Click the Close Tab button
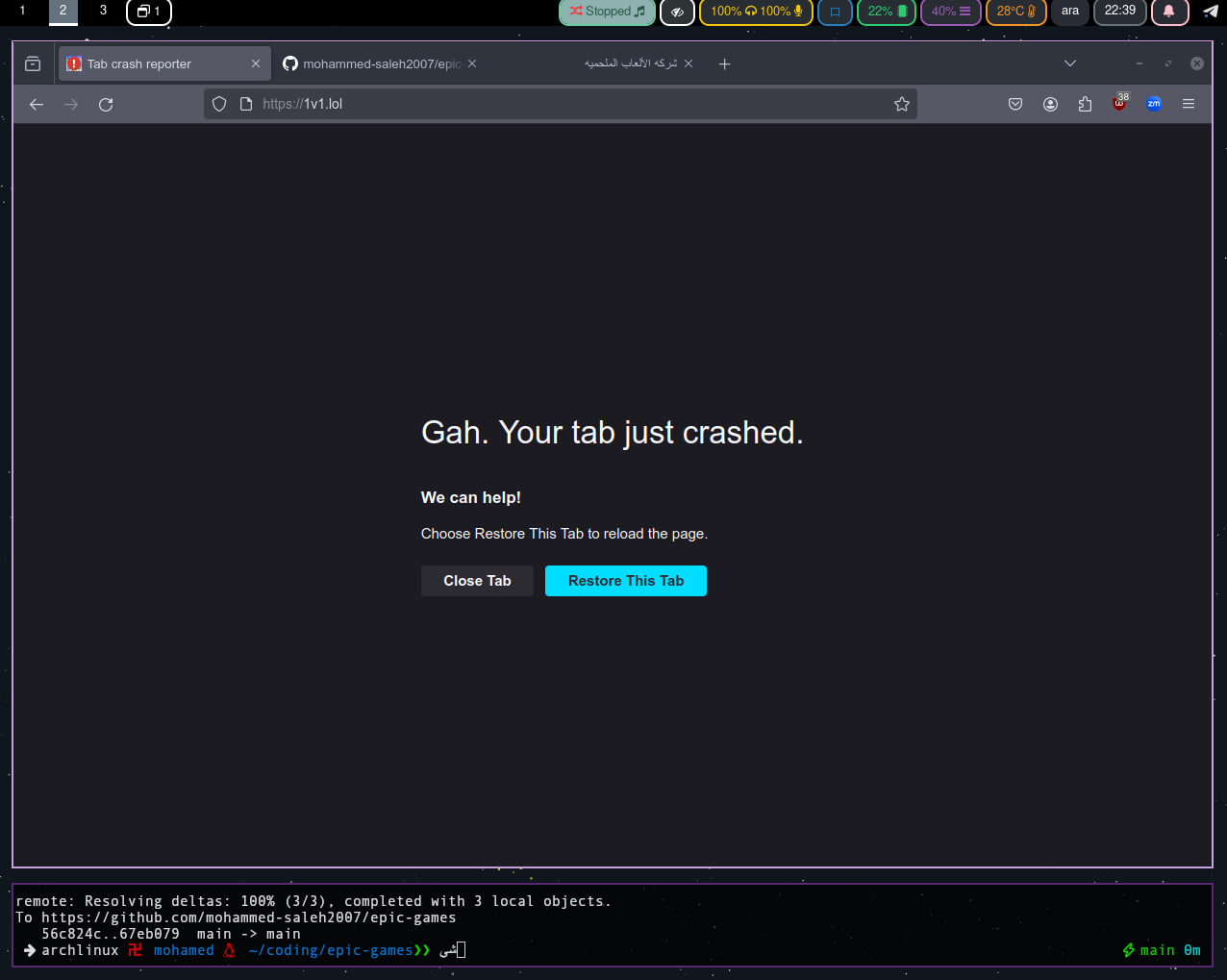 tap(477, 581)
